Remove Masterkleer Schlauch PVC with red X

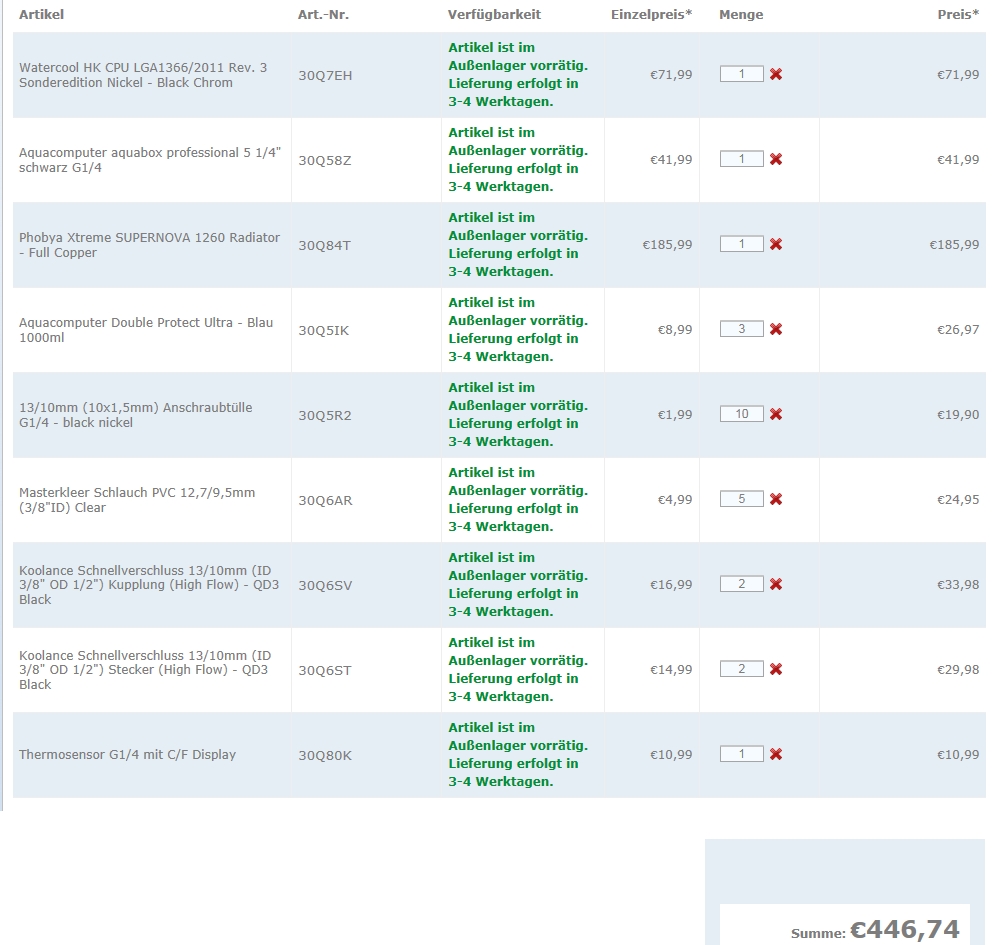click(776, 500)
